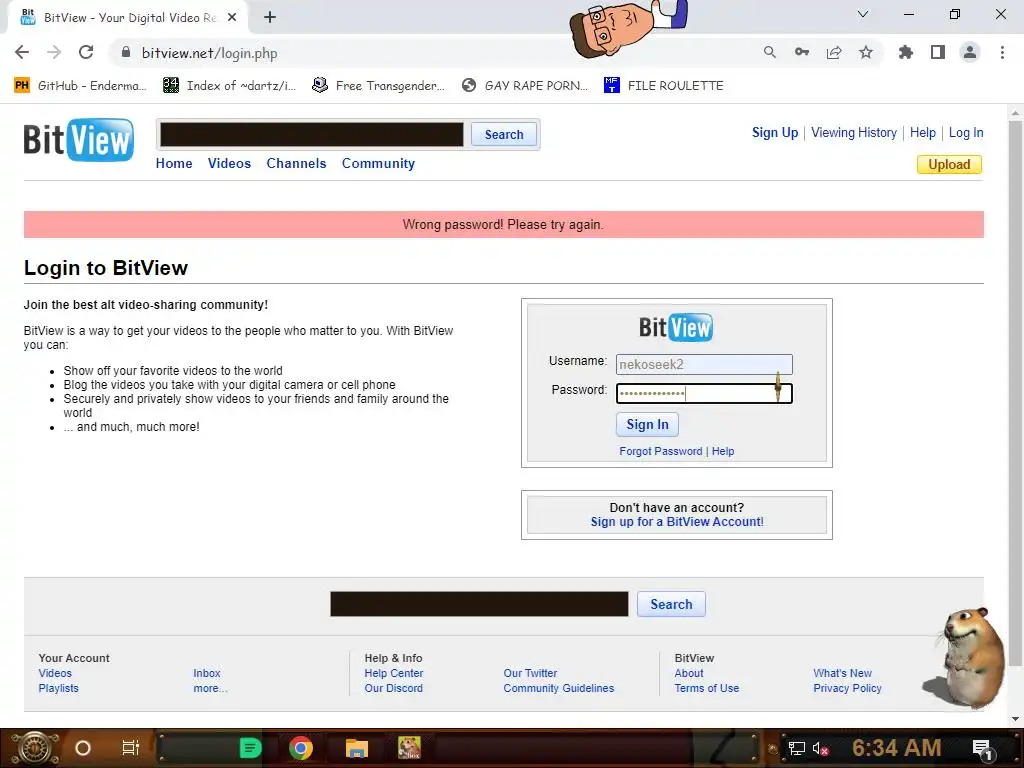This screenshot has width=1024, height=768.
Task: Click the share page icon
Action: pyautogui.click(x=834, y=52)
